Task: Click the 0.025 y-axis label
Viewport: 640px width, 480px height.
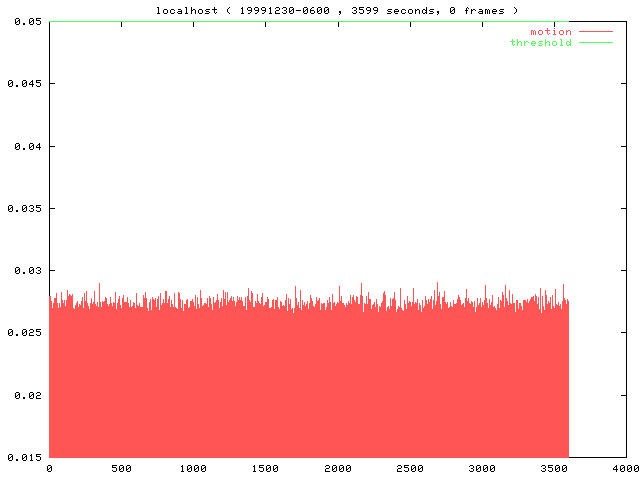Action: click(x=17, y=332)
